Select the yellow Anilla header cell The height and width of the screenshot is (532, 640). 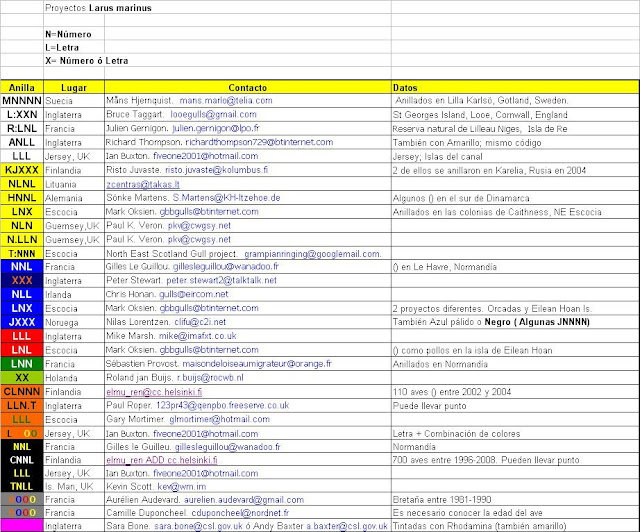tap(22, 87)
